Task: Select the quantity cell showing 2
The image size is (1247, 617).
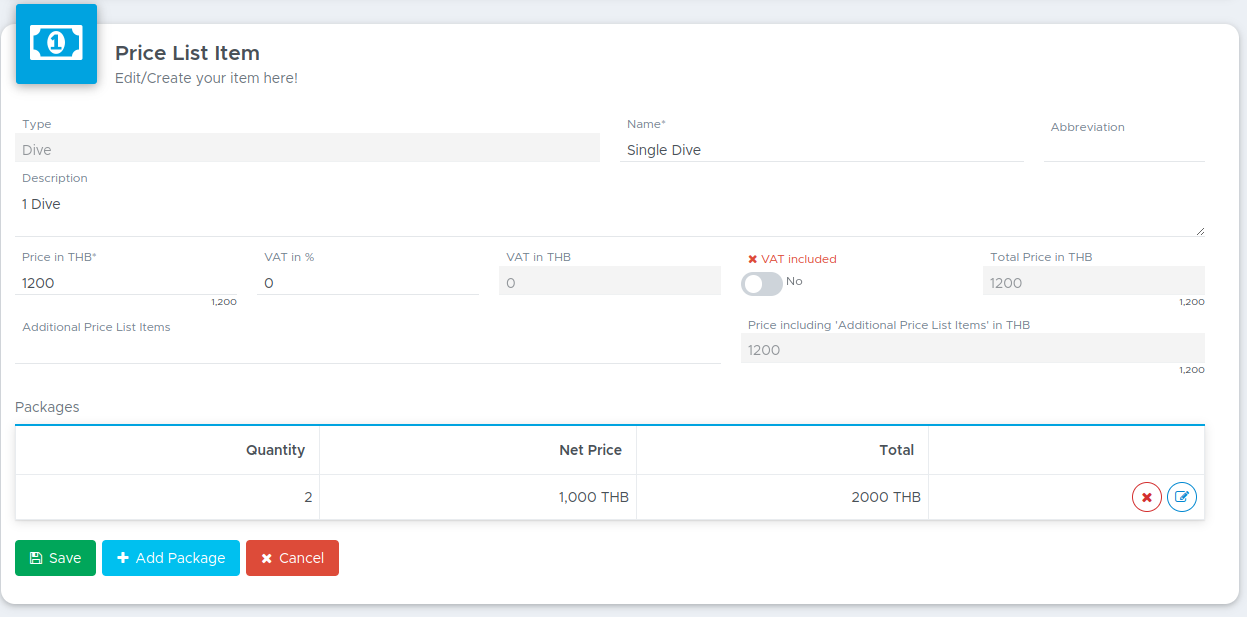Action: [x=168, y=497]
